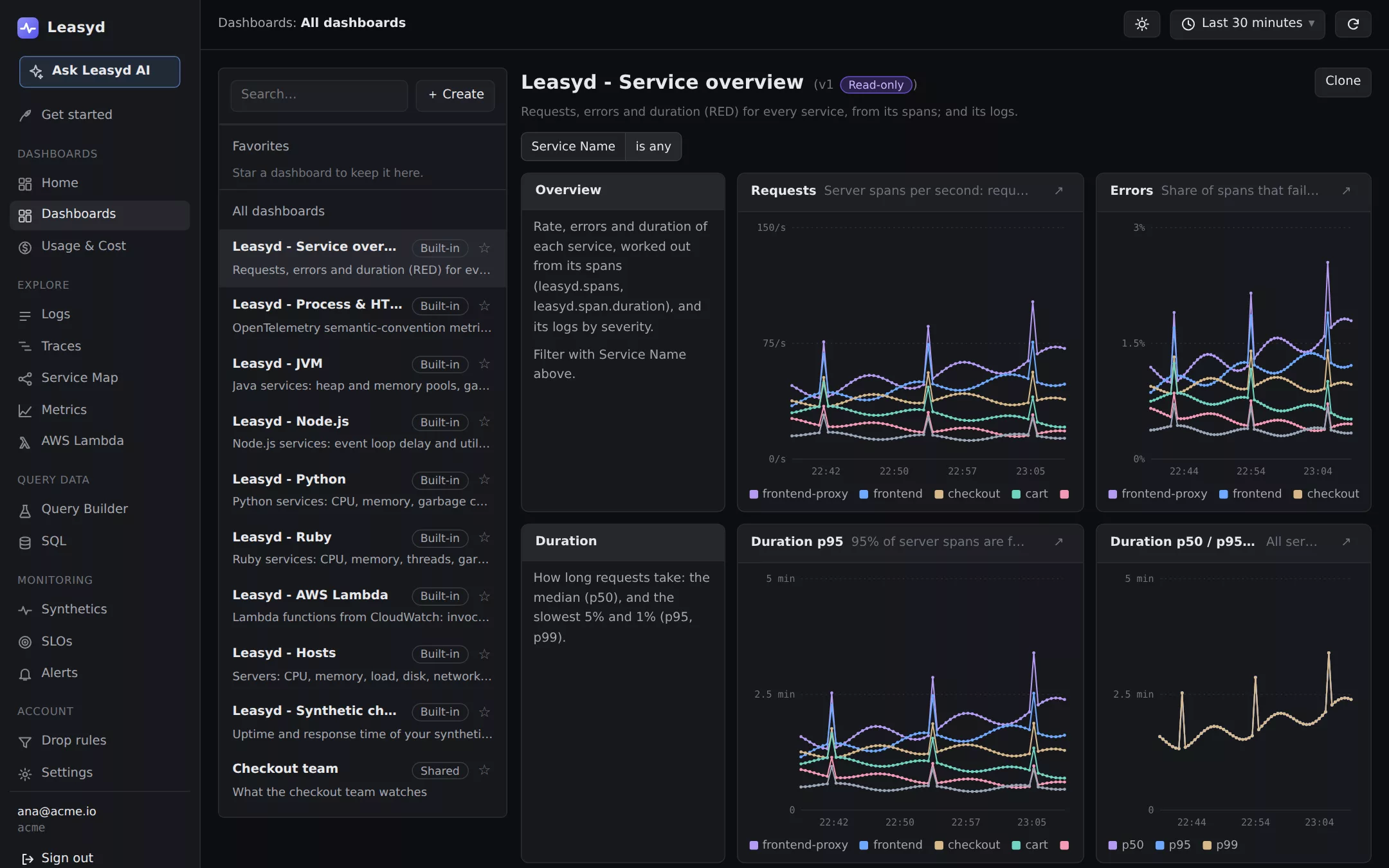Go to Home in sidebar

tap(100, 183)
